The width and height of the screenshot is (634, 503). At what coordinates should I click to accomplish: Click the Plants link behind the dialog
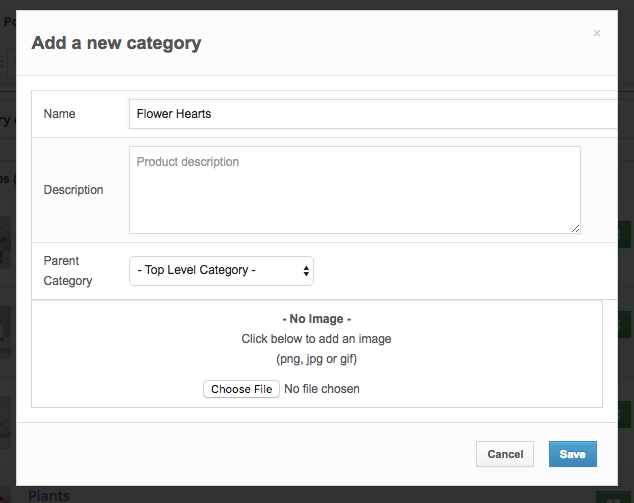(49, 496)
